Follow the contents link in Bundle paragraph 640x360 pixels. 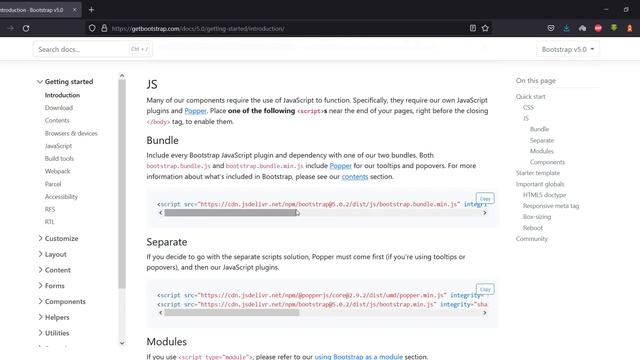(355, 177)
